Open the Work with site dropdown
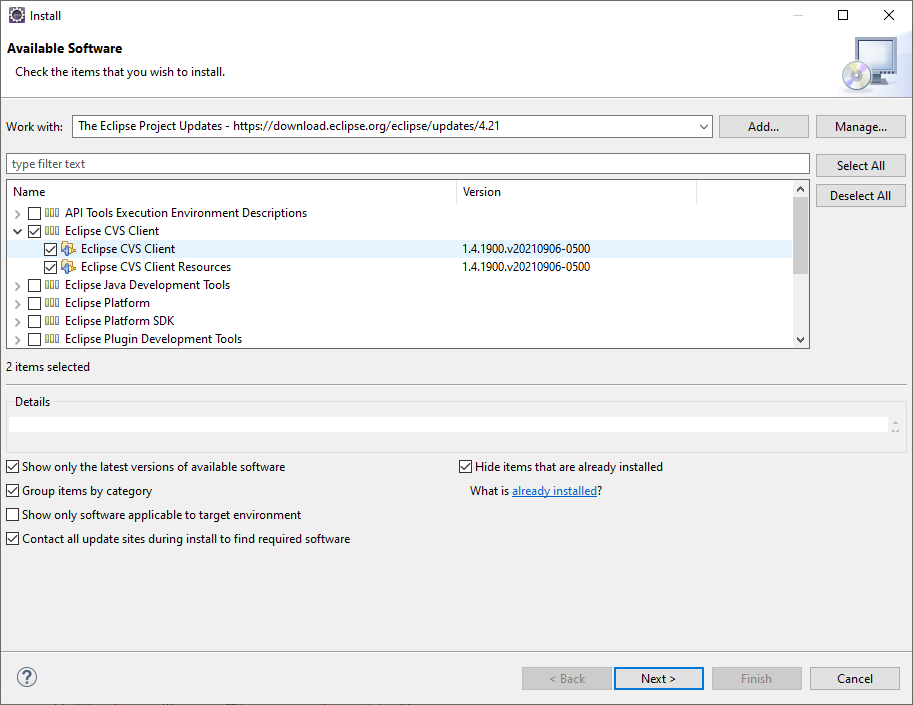Screen dimensions: 913x705 tap(703, 126)
